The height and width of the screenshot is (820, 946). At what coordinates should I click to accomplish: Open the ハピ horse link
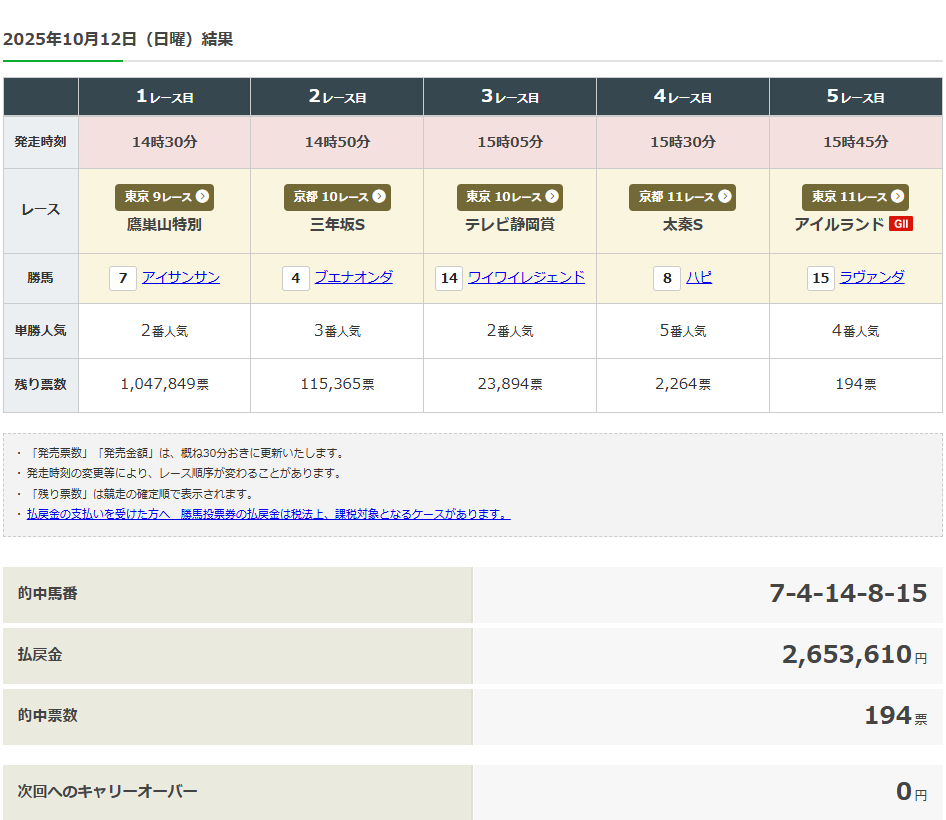699,278
